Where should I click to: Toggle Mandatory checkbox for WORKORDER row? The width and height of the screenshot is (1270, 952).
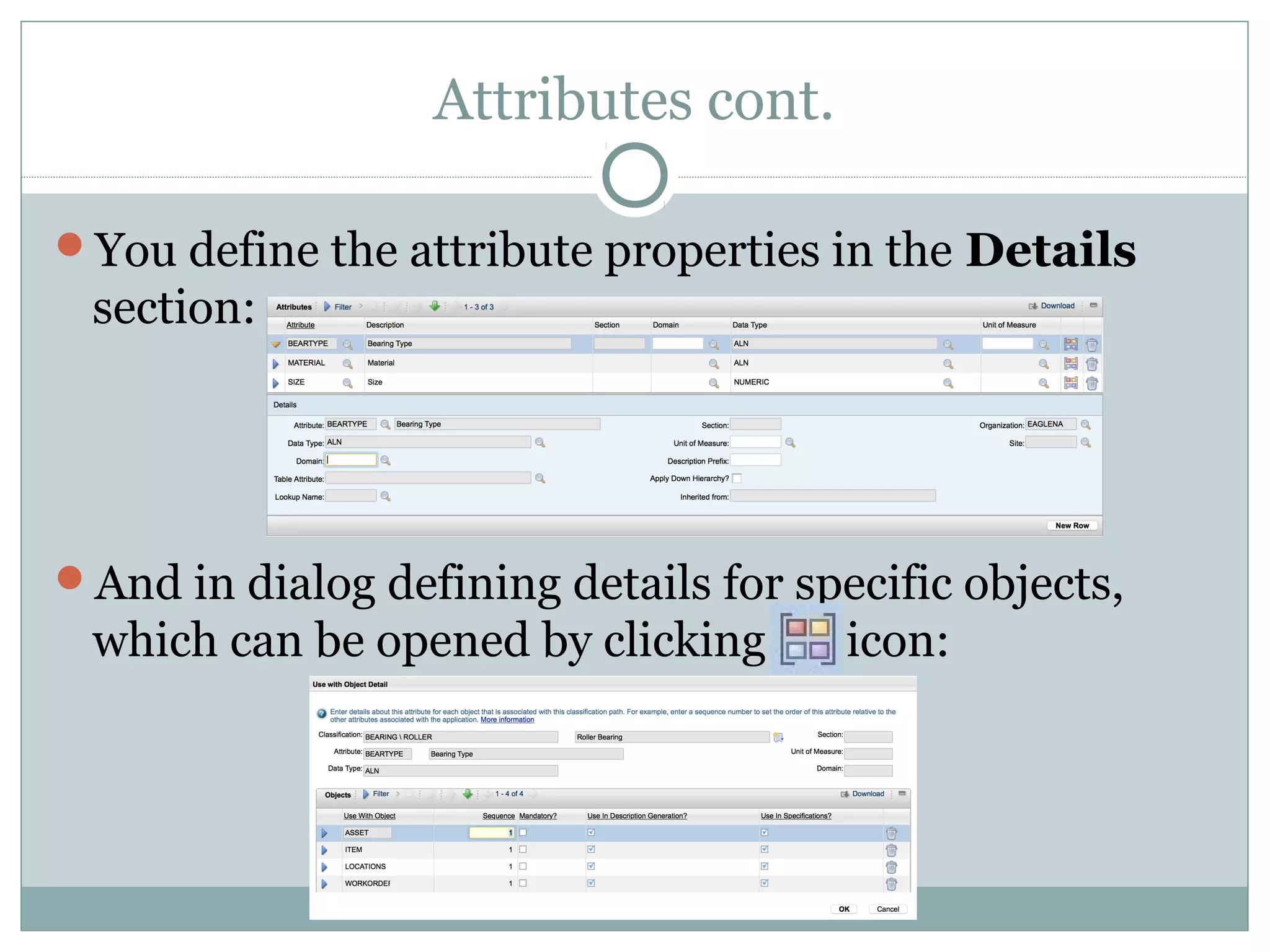(523, 883)
